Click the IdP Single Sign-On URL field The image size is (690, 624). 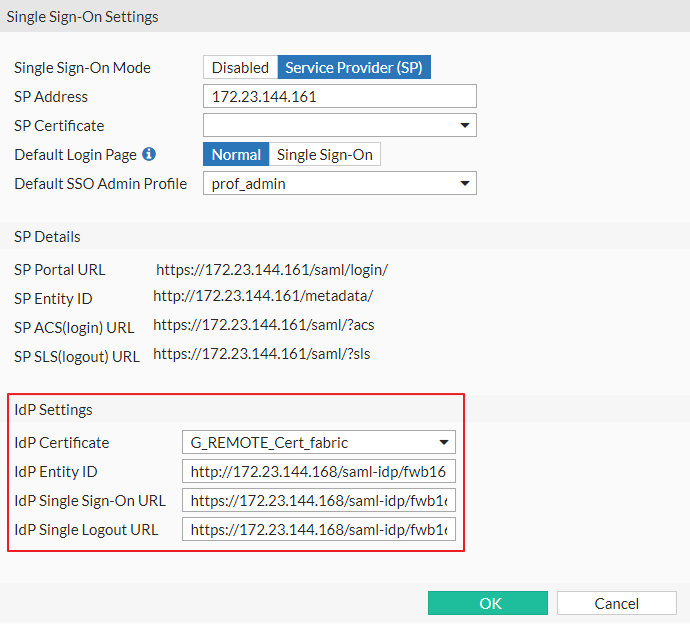coord(319,501)
